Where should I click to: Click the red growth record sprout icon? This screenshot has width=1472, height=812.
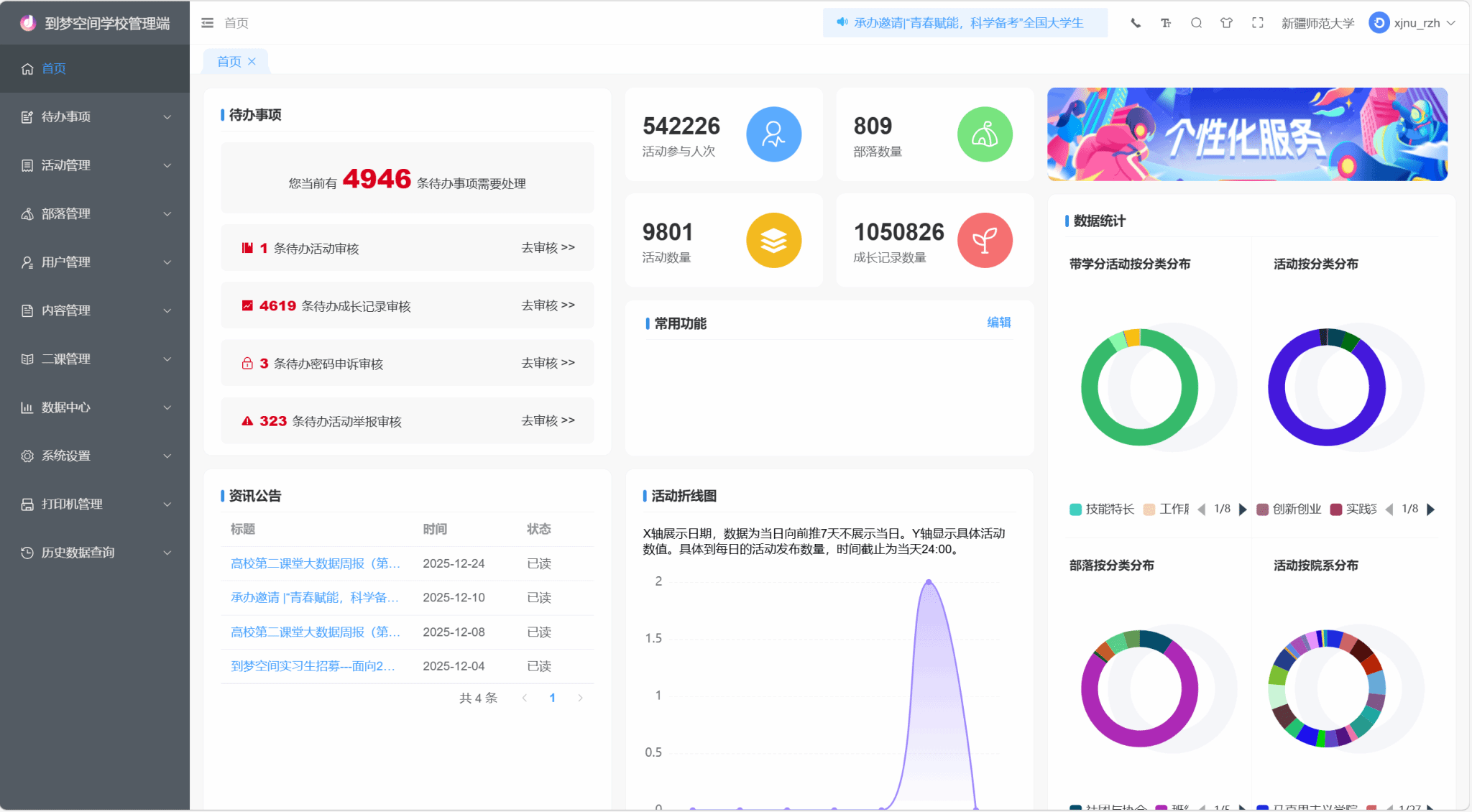[985, 240]
